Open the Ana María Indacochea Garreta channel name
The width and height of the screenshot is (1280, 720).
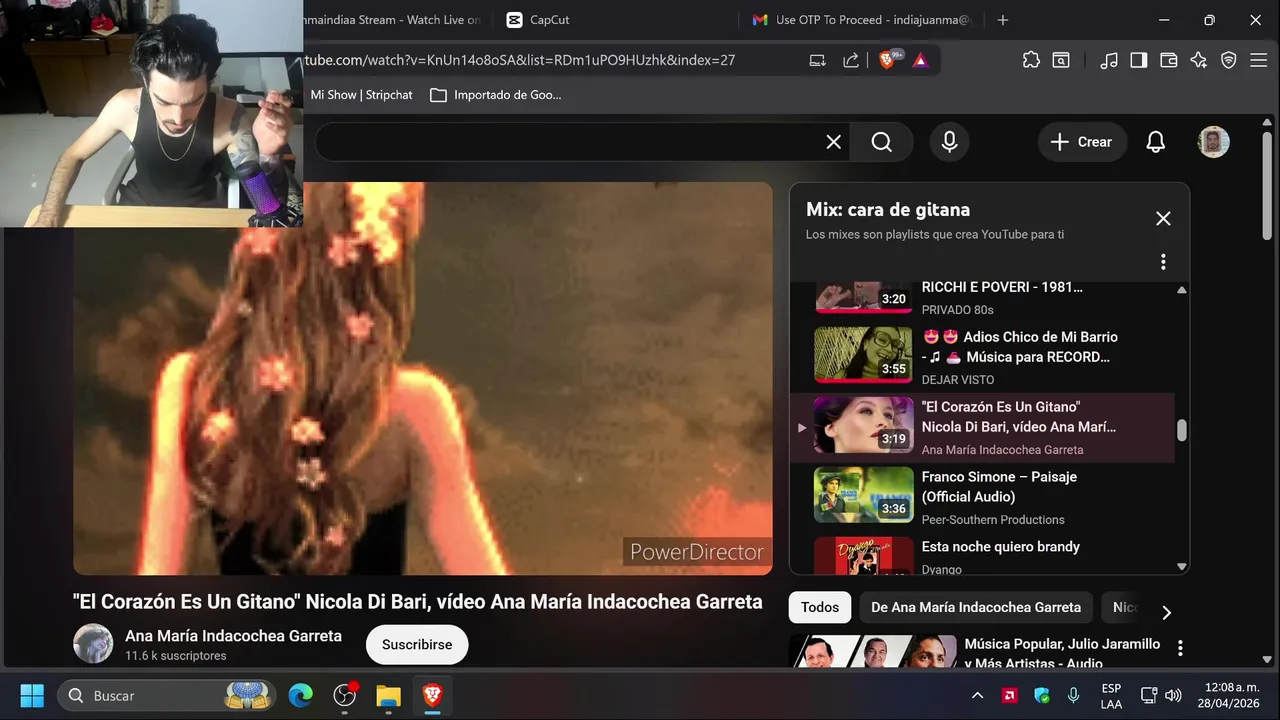233,636
